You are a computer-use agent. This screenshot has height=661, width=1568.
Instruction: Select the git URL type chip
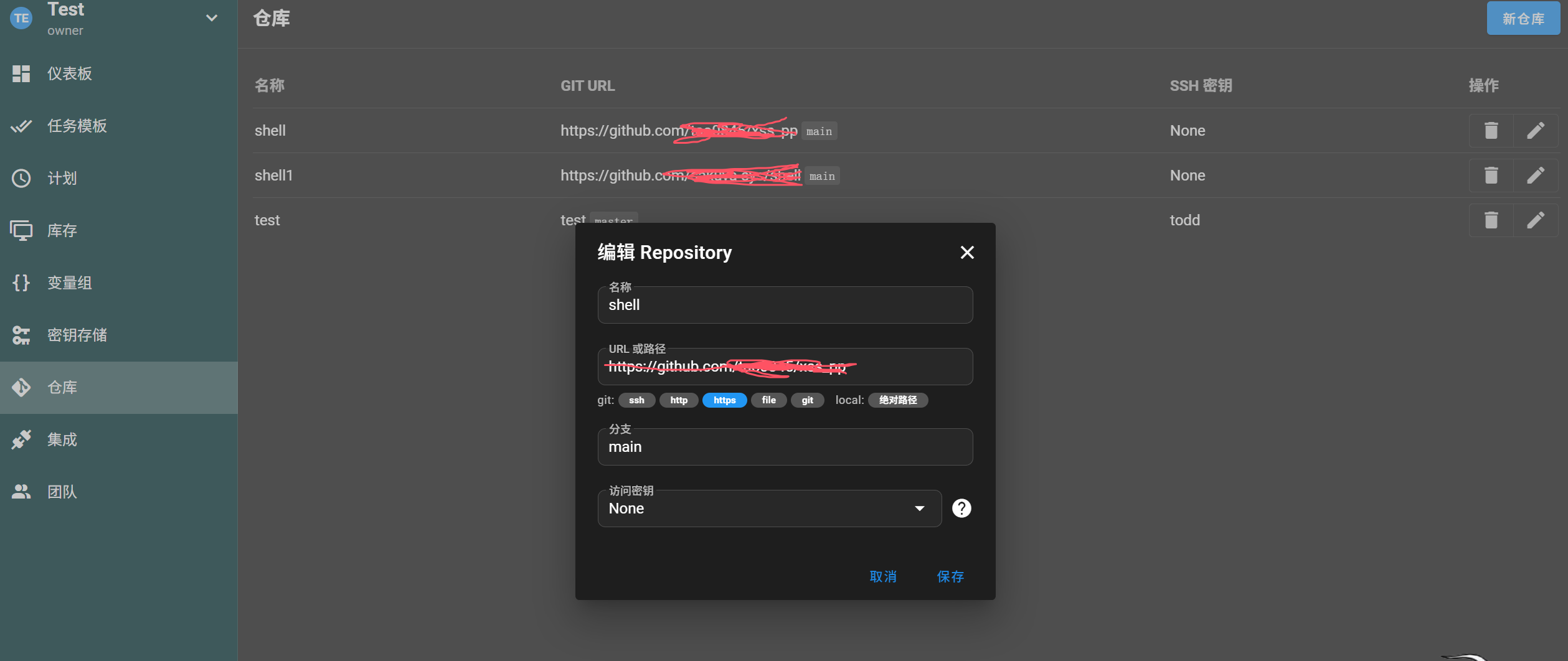(x=808, y=400)
